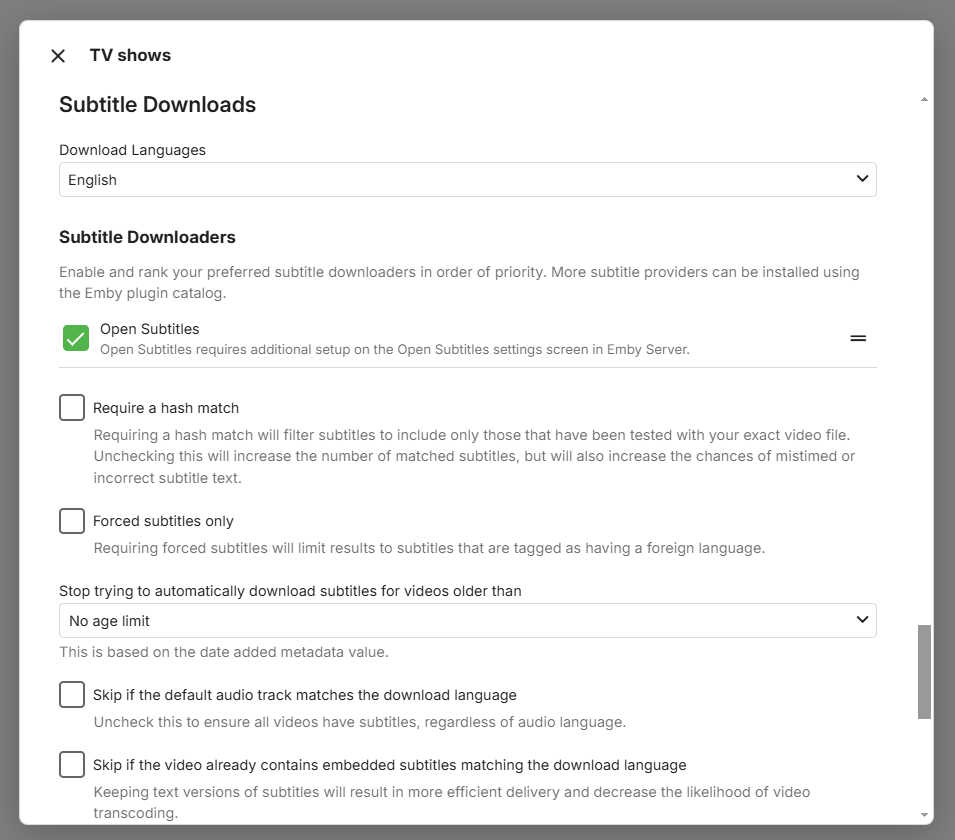955x840 pixels.
Task: Click the vertical scrollbar thumb
Action: click(924, 671)
